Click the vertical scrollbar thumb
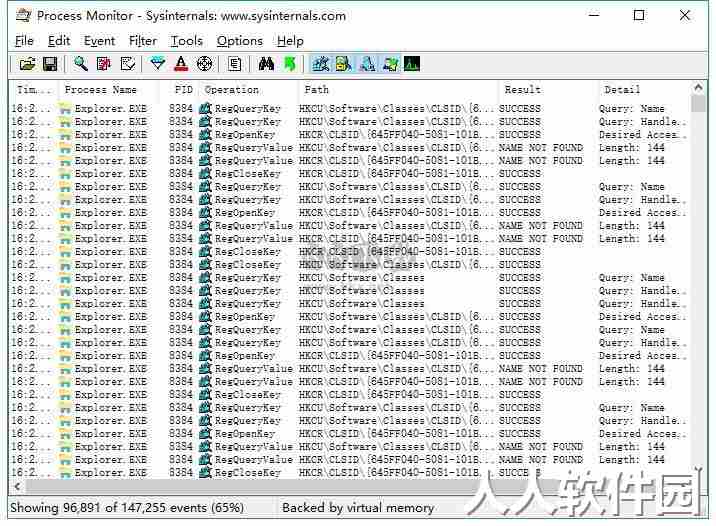 tap(698, 104)
